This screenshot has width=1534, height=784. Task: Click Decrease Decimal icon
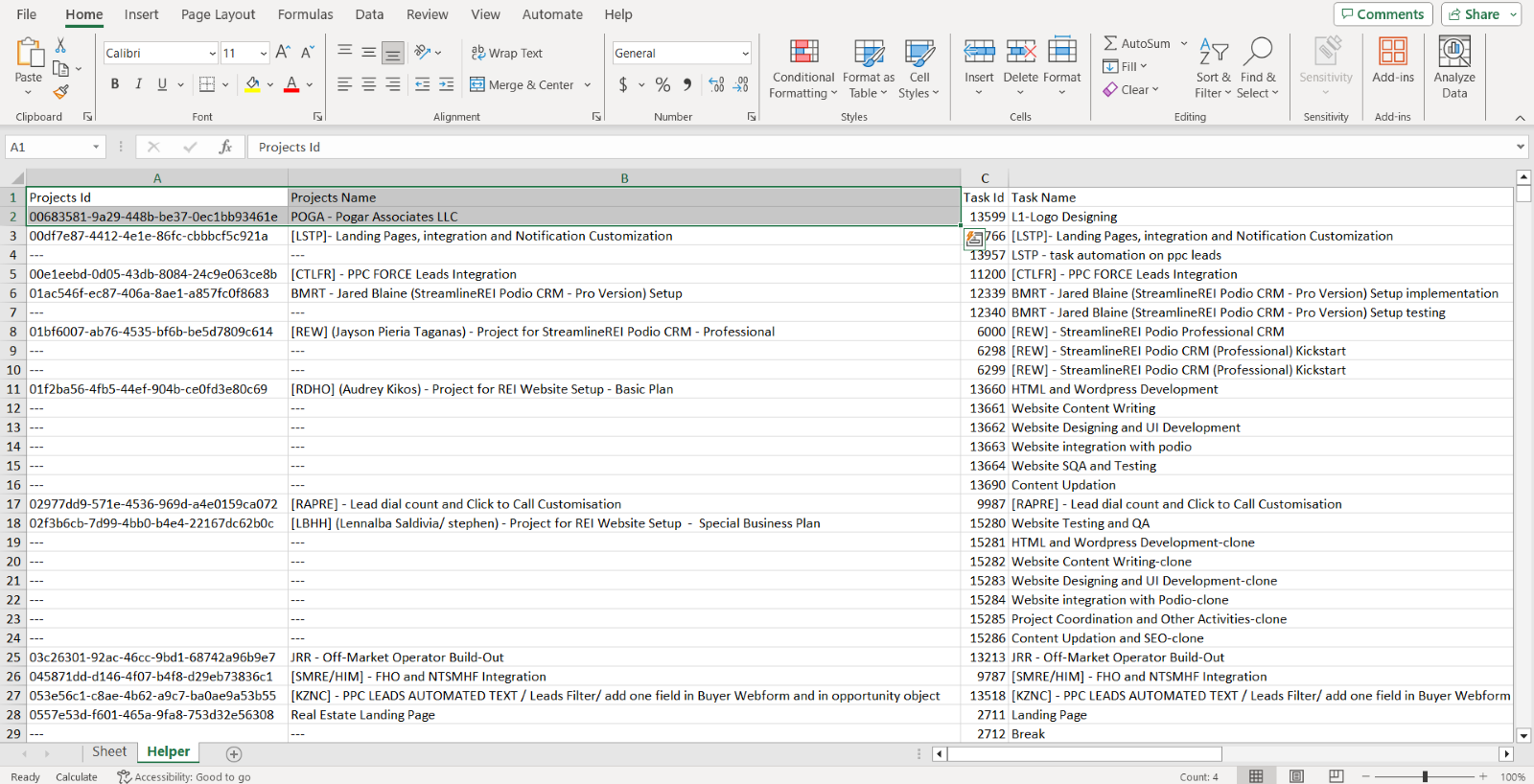click(740, 84)
